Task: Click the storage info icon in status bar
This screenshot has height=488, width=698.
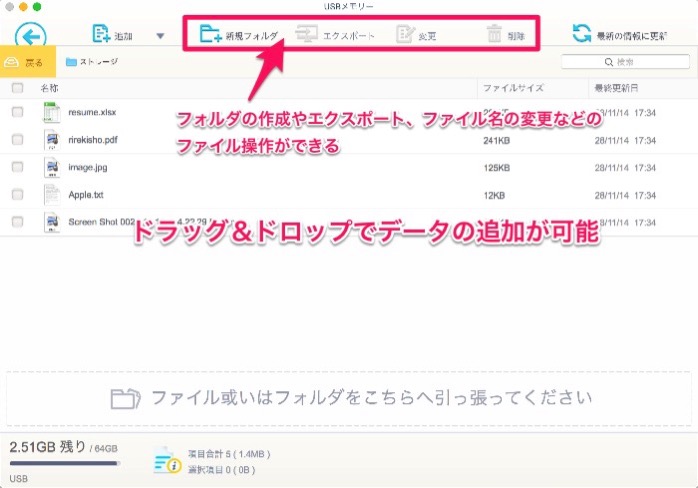Action: tap(167, 459)
